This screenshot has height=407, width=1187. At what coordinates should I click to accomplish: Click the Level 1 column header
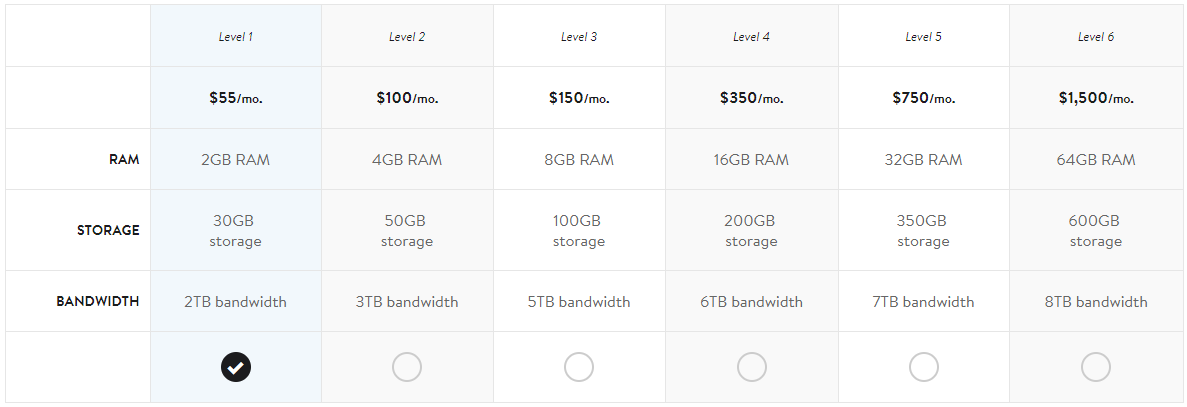click(x=236, y=37)
